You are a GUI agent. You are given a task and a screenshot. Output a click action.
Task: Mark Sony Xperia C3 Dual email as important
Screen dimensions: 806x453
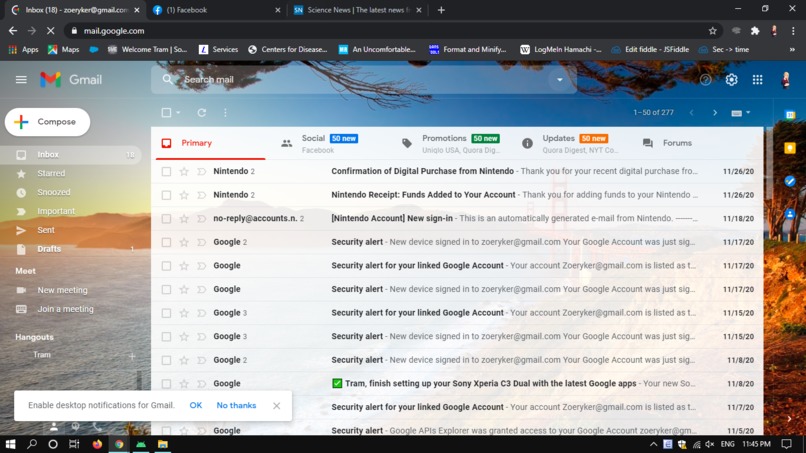[201, 384]
